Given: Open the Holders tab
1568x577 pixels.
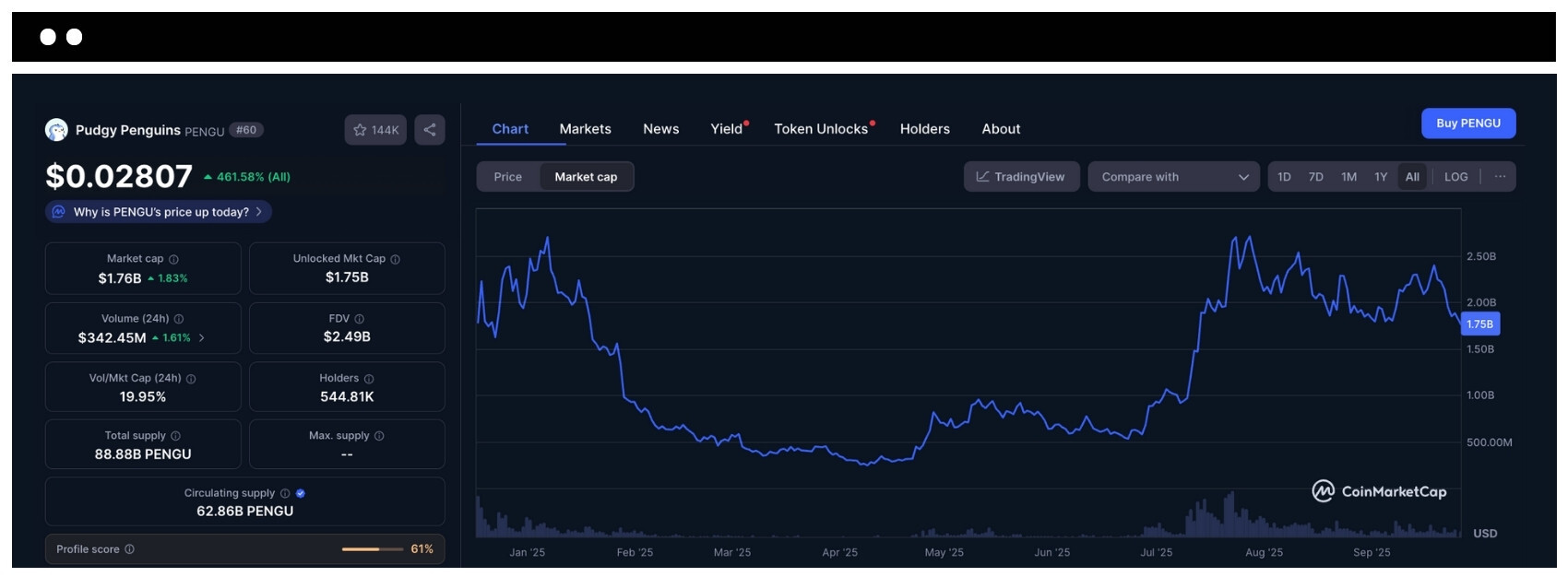Looking at the screenshot, I should tap(925, 129).
